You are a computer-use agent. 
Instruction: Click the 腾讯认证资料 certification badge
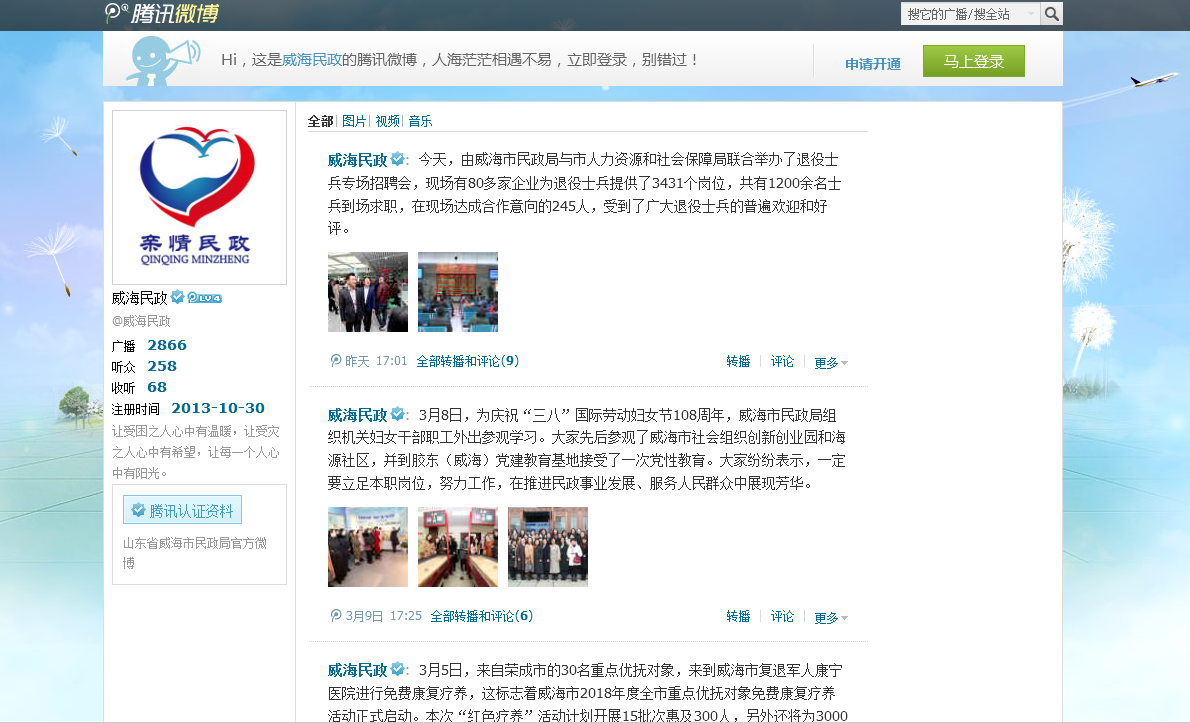182,510
